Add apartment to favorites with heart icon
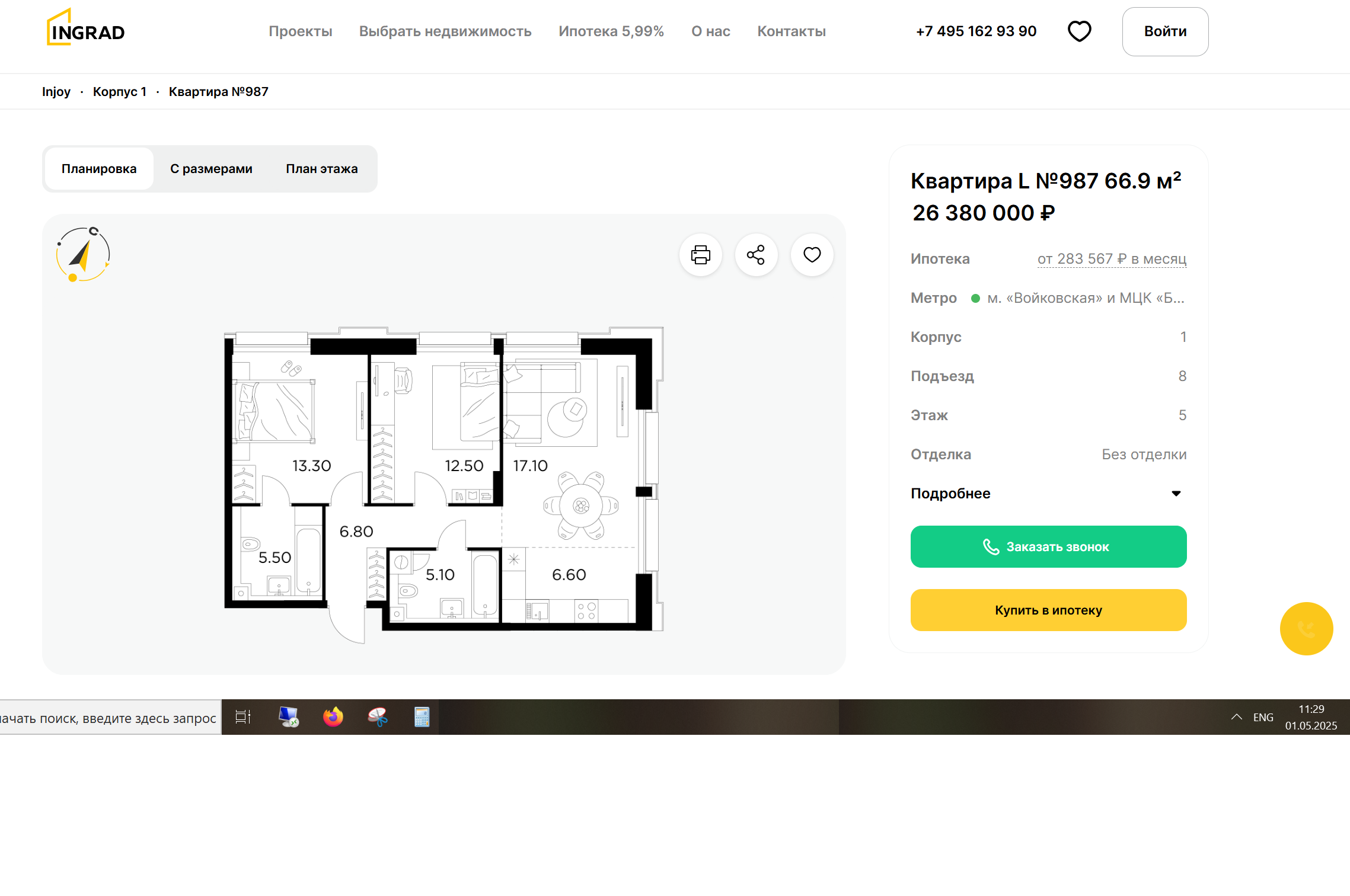Screen dimensions: 1350x896 click(x=812, y=255)
